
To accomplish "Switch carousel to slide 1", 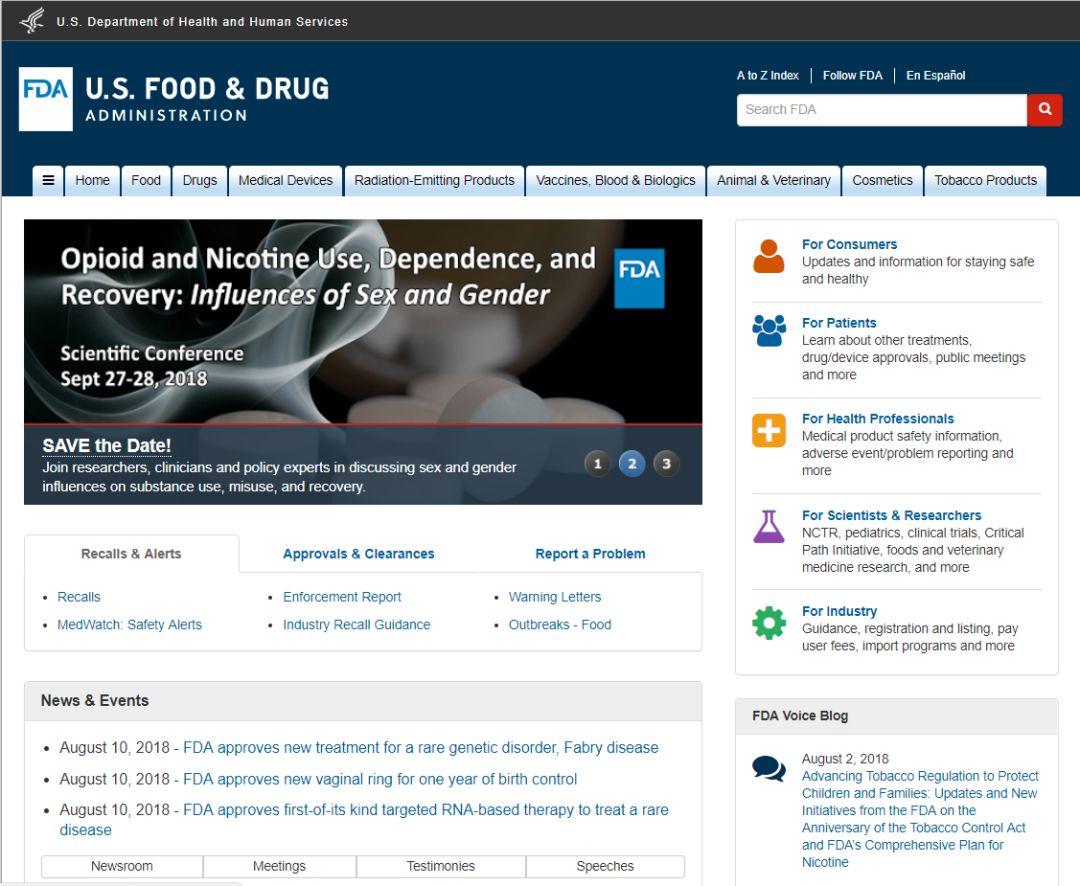I will pyautogui.click(x=597, y=464).
